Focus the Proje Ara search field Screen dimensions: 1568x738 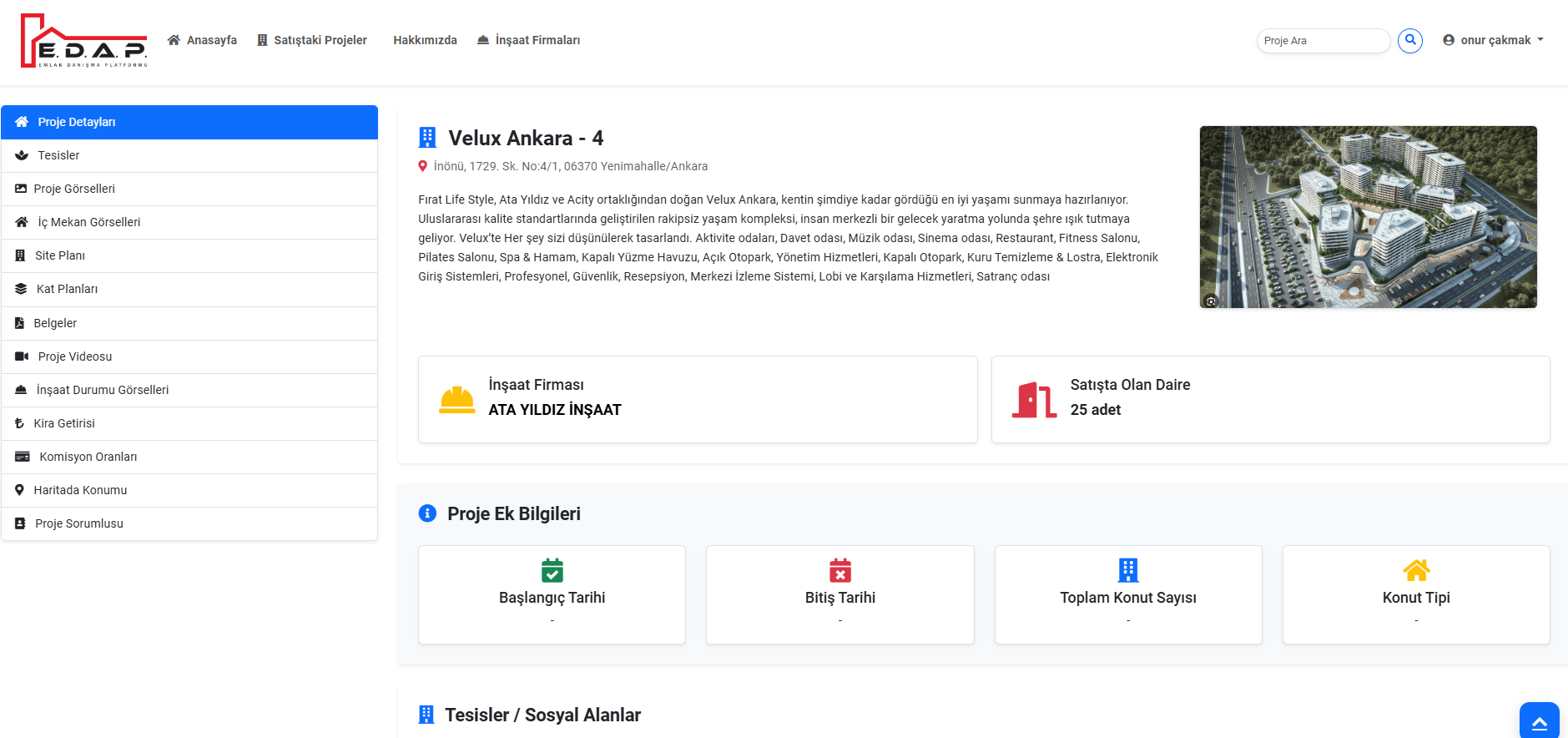click(1322, 40)
